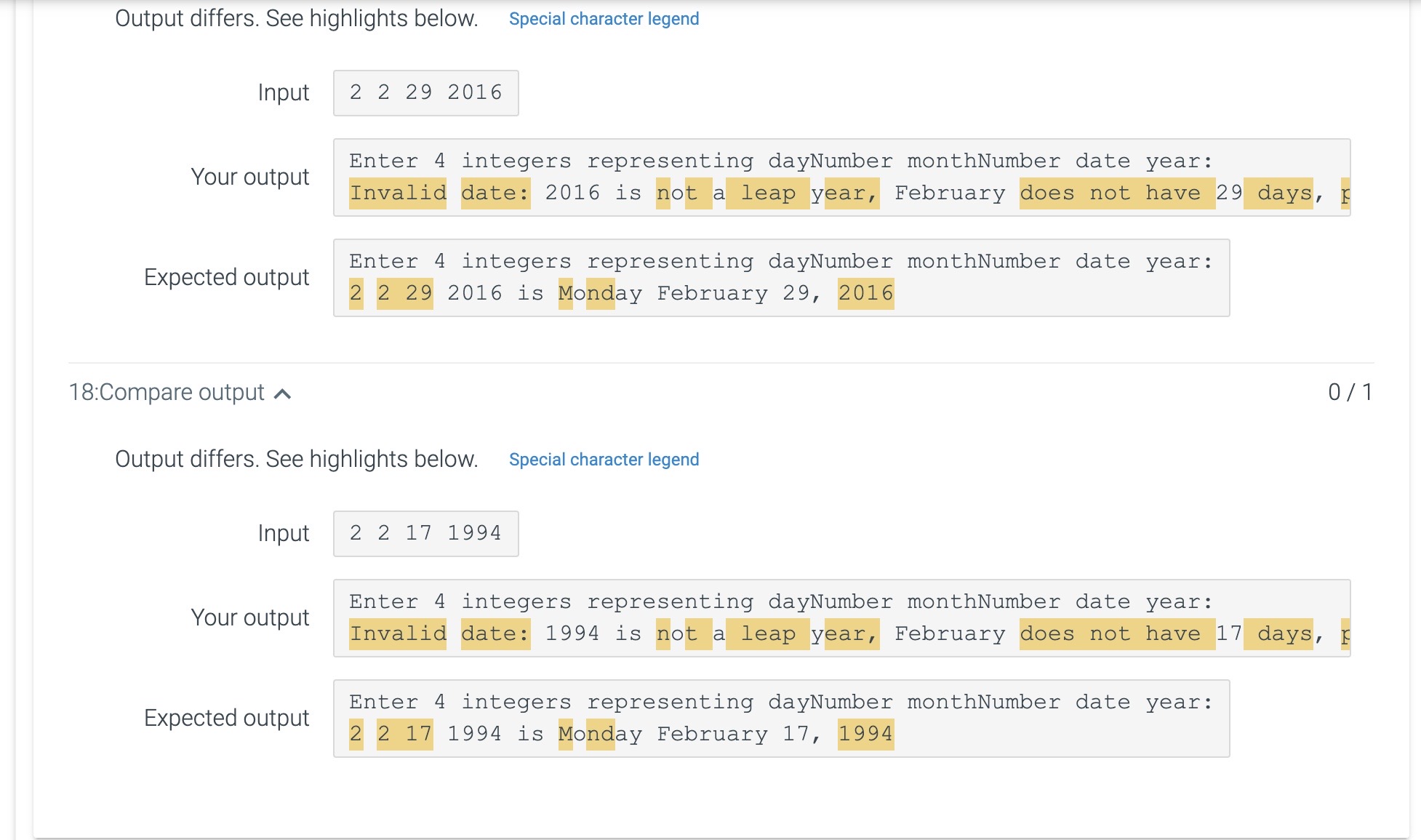Click the first Input label
The image size is (1421, 840).
point(283,92)
